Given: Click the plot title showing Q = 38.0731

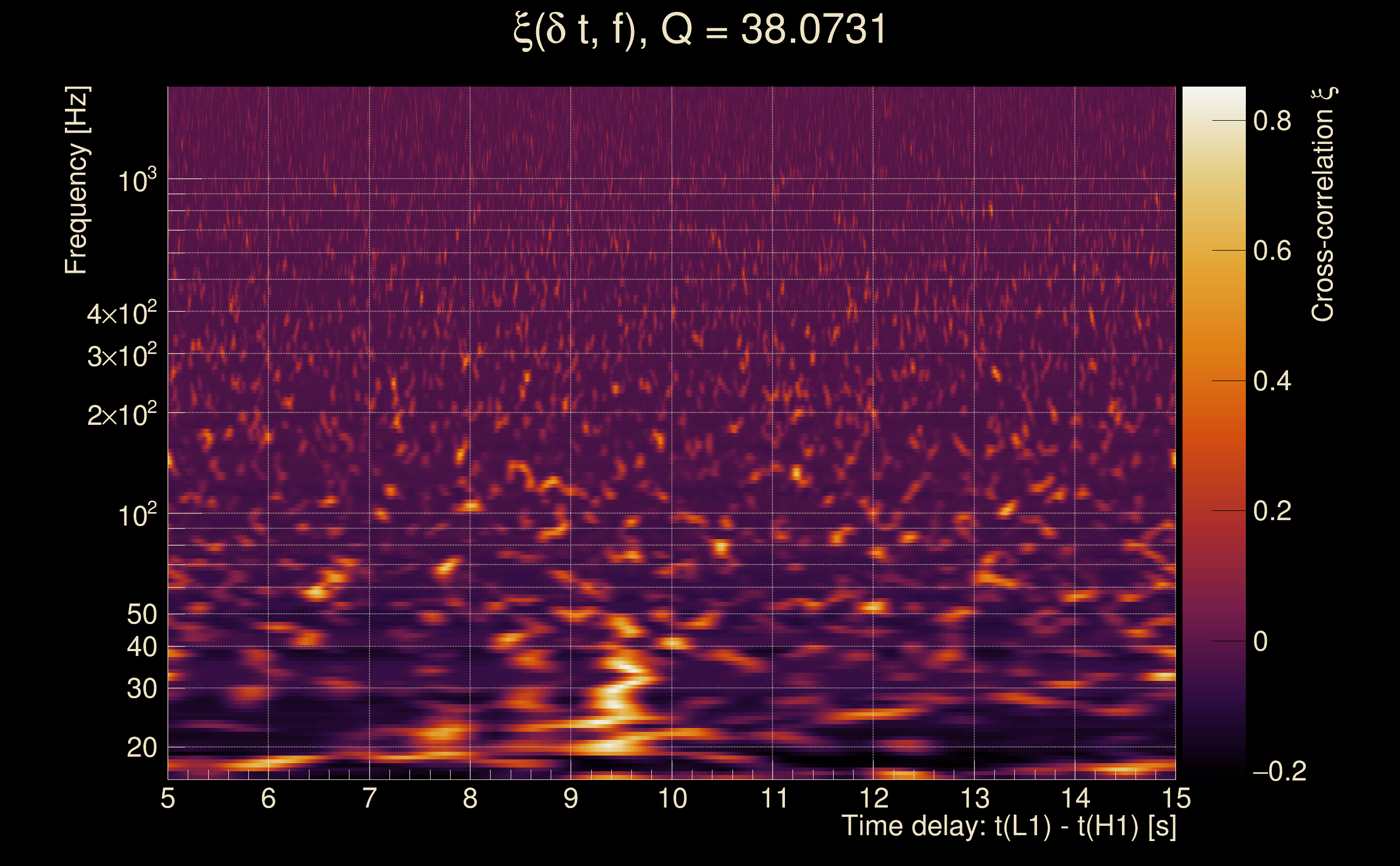Looking at the screenshot, I should [x=699, y=30].
